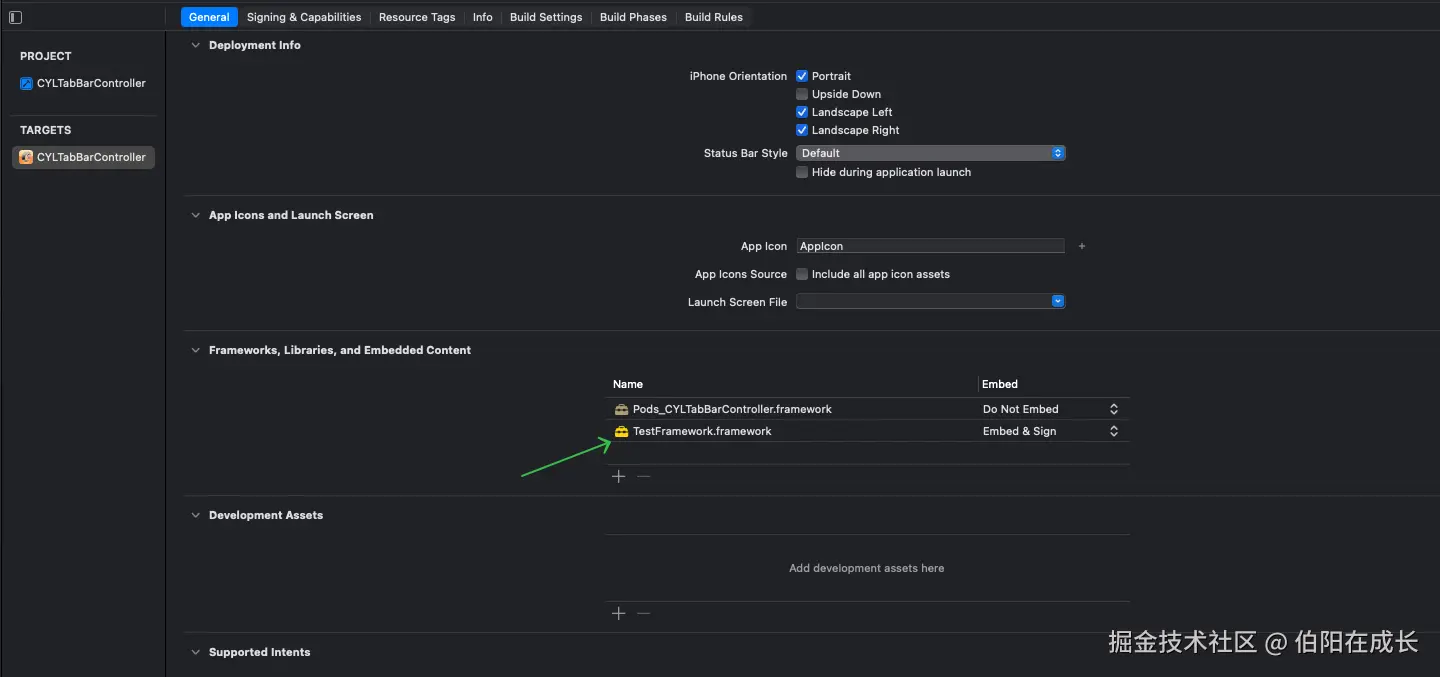
Task: Click the plus icon beside App Icon field
Action: point(1082,246)
